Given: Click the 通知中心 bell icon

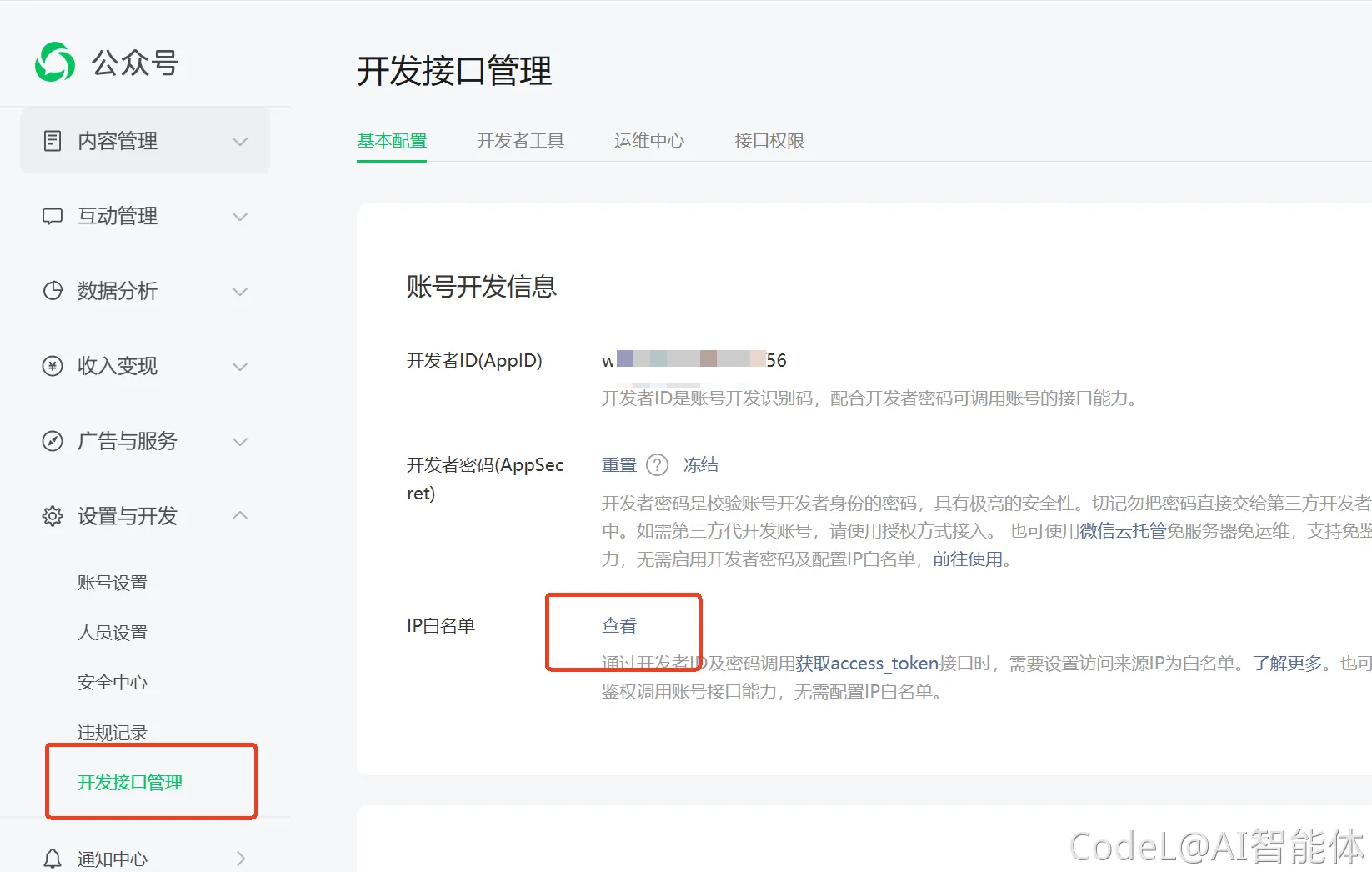Looking at the screenshot, I should coord(53,858).
